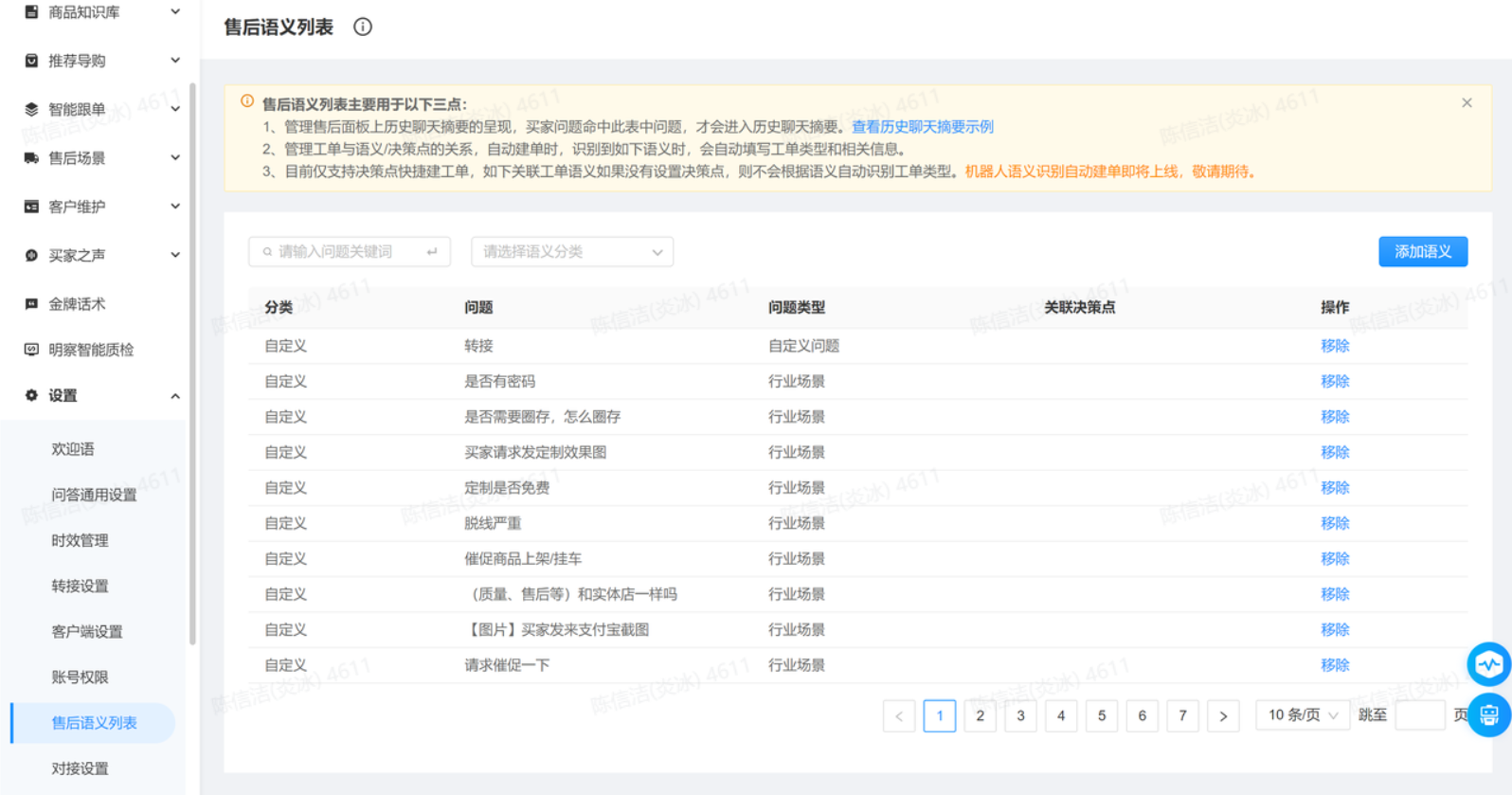
Task: Click the 自定义问题 cell in 转接 row
Action: coord(803,346)
